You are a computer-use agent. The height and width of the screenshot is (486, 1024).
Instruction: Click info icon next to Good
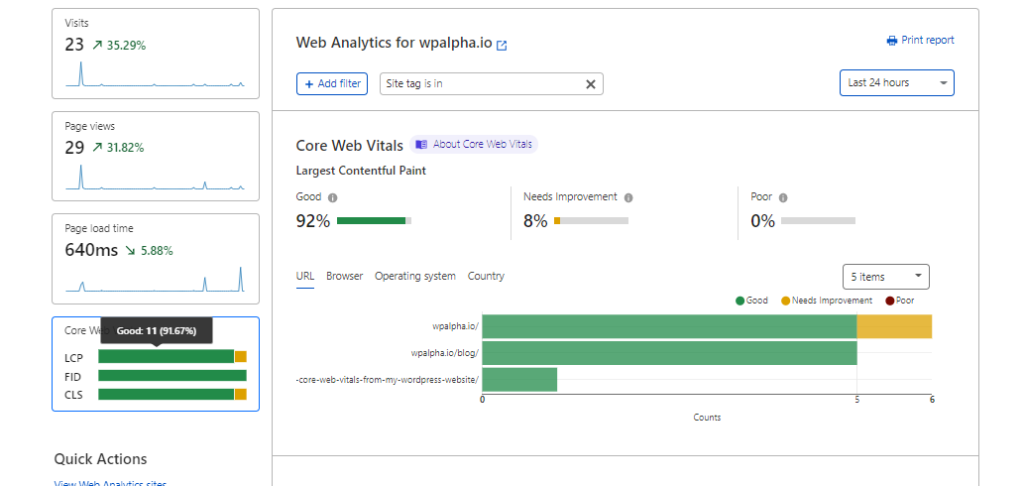pyautogui.click(x=332, y=197)
